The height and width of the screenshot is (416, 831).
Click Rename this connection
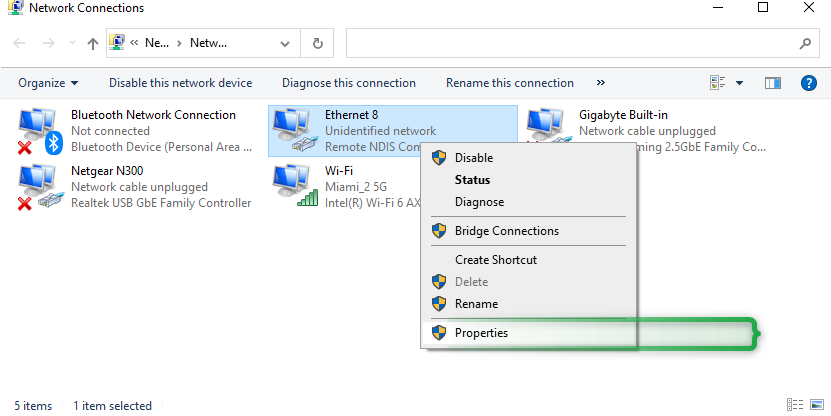[510, 83]
